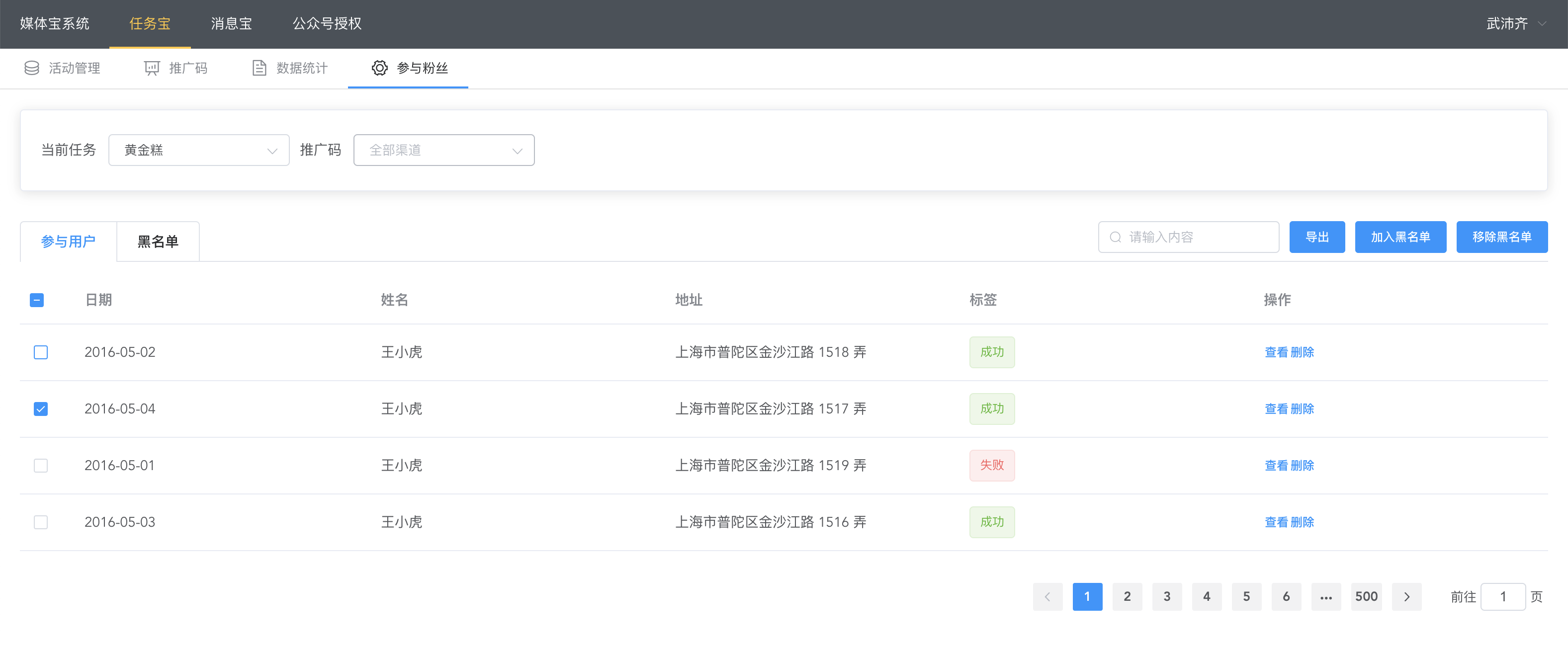Viewport: 1568px width, 650px height.
Task: Expand the 武沛齐 user menu
Action: pyautogui.click(x=1516, y=24)
